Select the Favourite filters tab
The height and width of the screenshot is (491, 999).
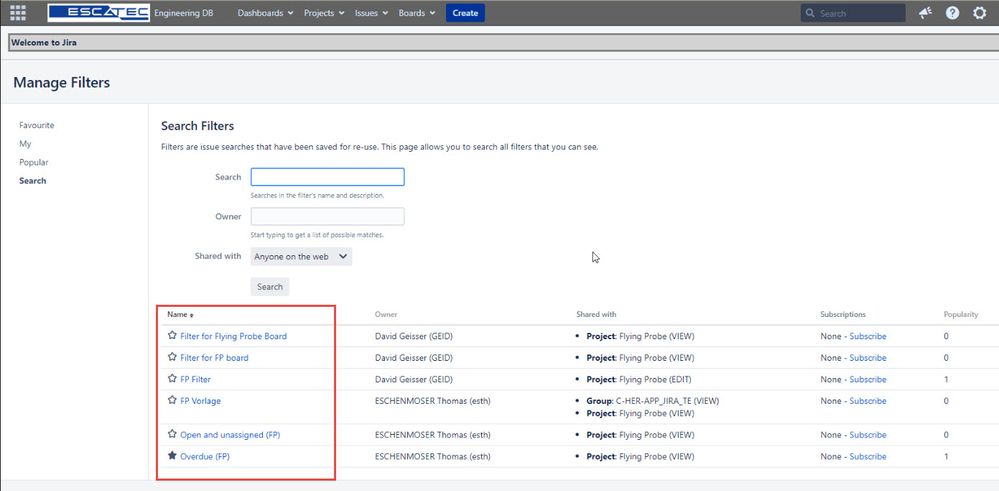[37, 125]
